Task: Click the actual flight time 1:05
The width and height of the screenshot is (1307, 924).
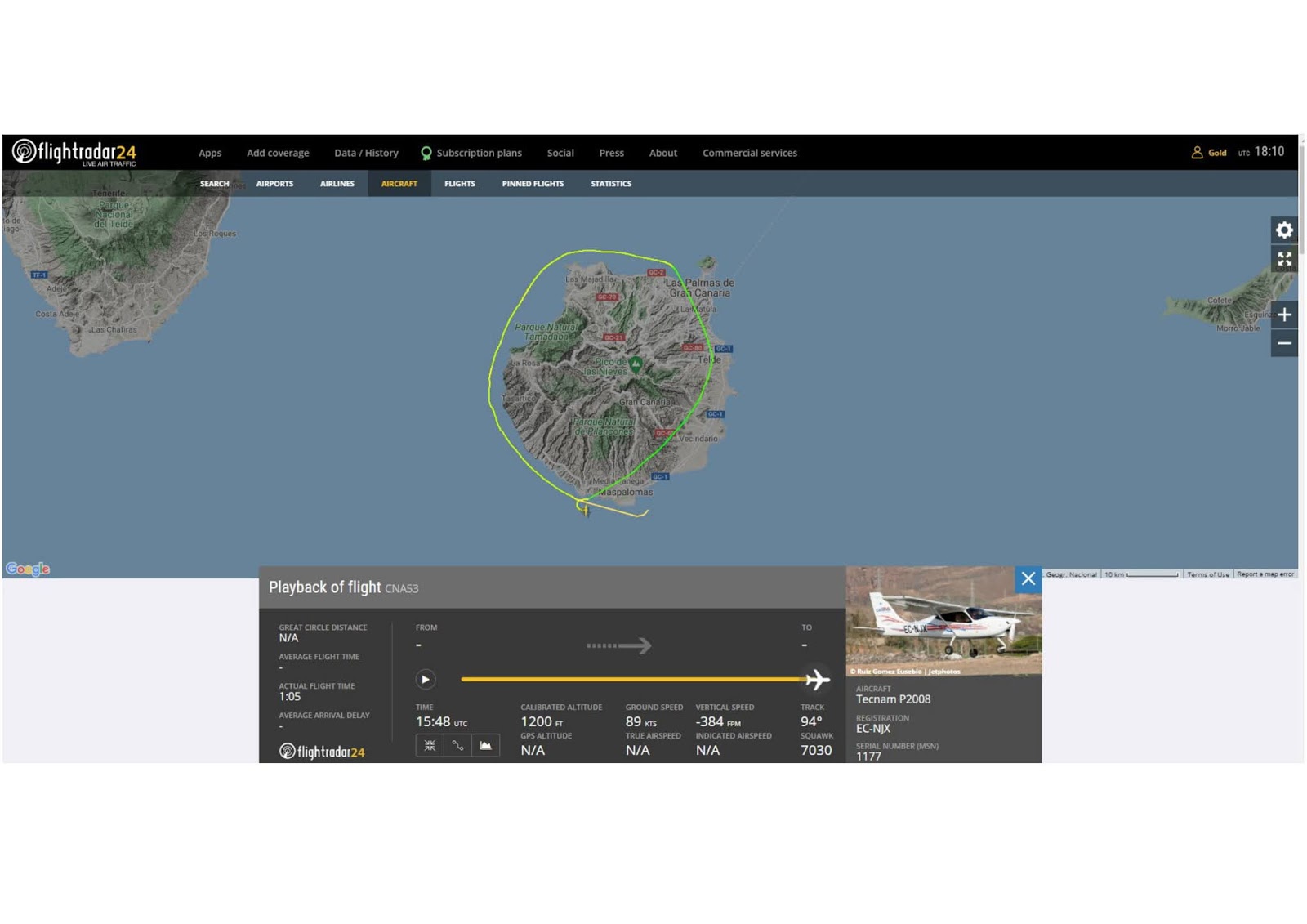Action: (x=289, y=697)
